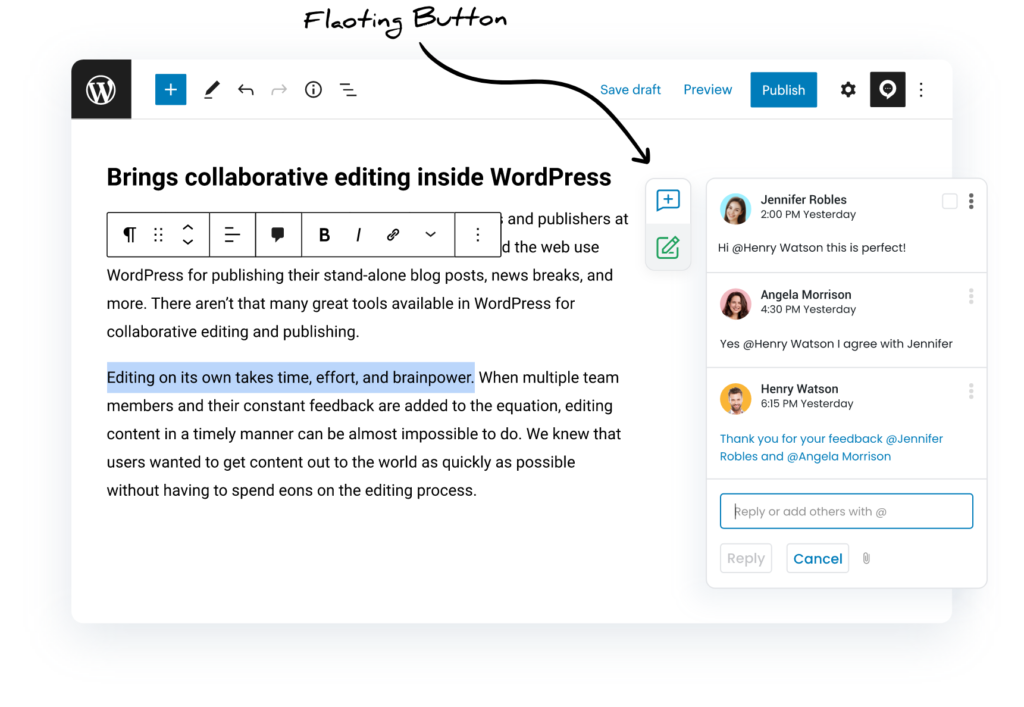Click Jennifer Robles' avatar
The width and height of the screenshot is (1024, 707).
pos(735,208)
